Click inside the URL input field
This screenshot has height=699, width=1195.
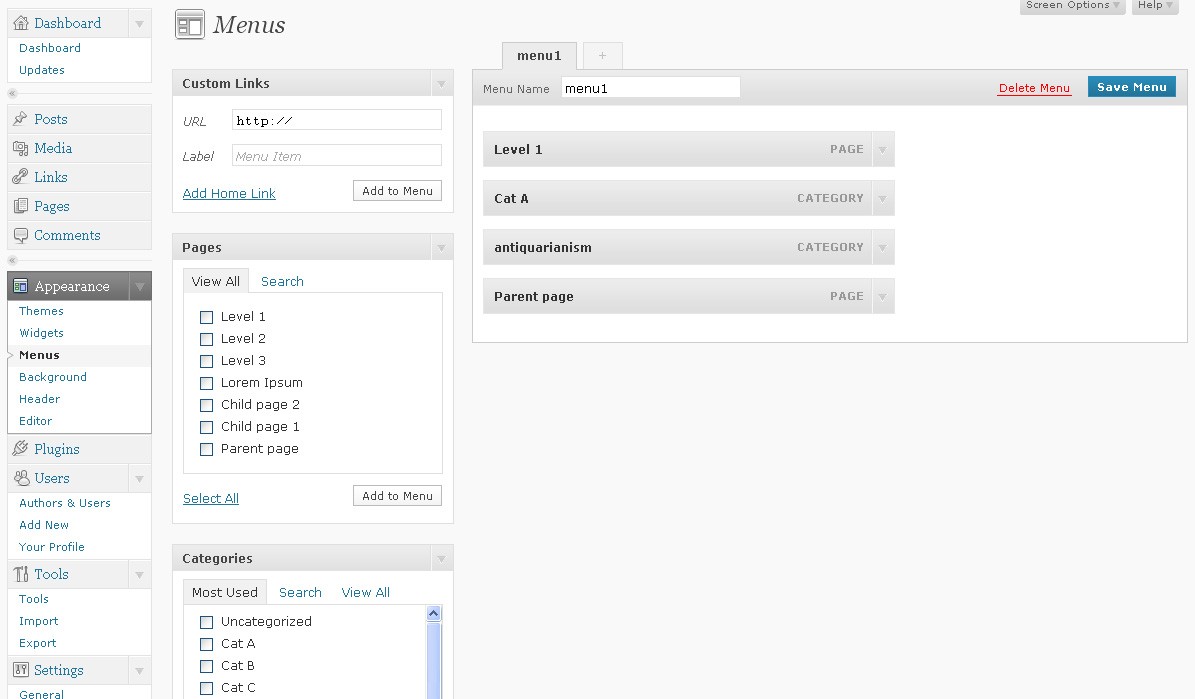(x=336, y=119)
